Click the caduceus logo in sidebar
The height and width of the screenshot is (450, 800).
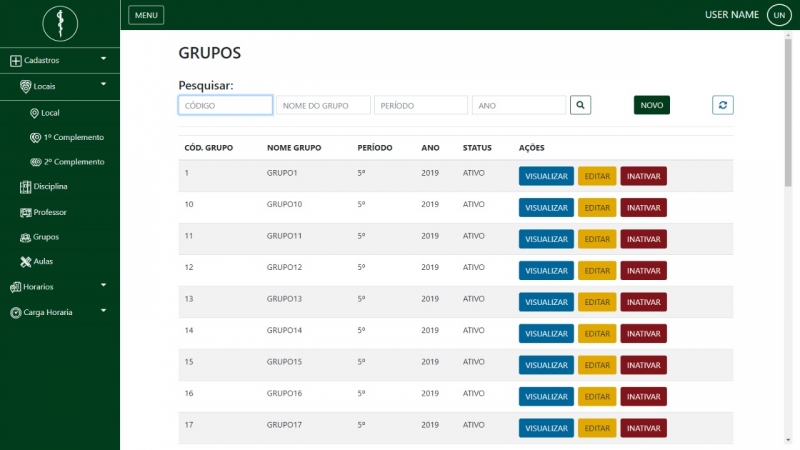[x=59, y=22]
